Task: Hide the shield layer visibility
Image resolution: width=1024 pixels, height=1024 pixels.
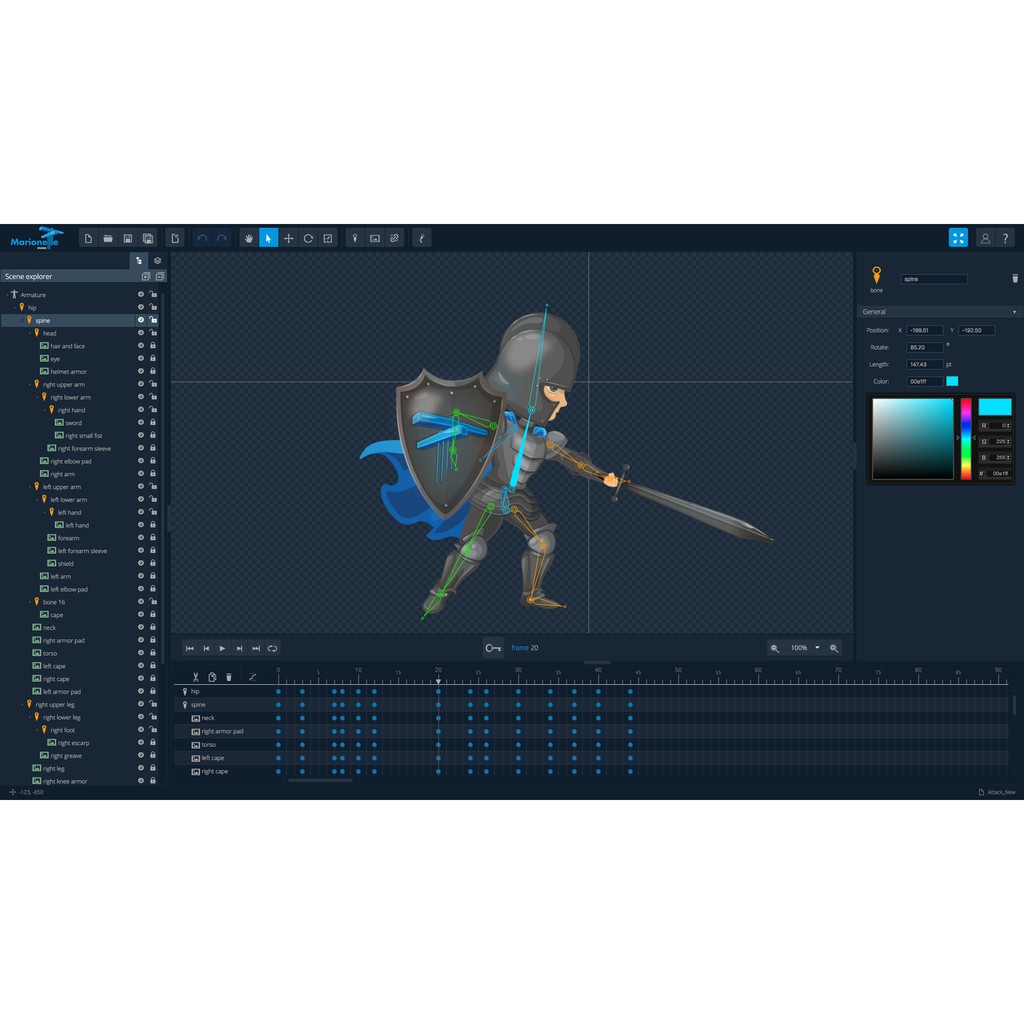Action: (x=141, y=564)
